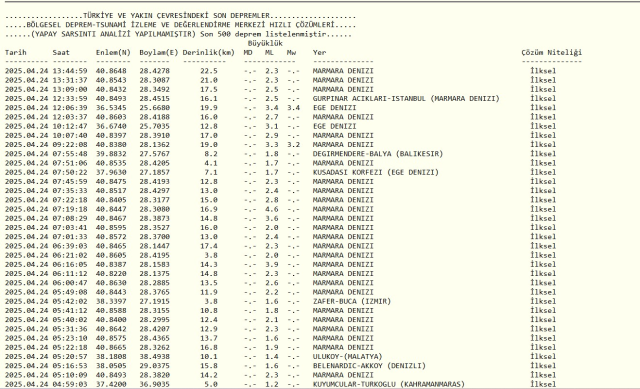The image size is (640, 389).
Task: Select the 'Derinlik(km)' column header
Action: tap(209, 52)
